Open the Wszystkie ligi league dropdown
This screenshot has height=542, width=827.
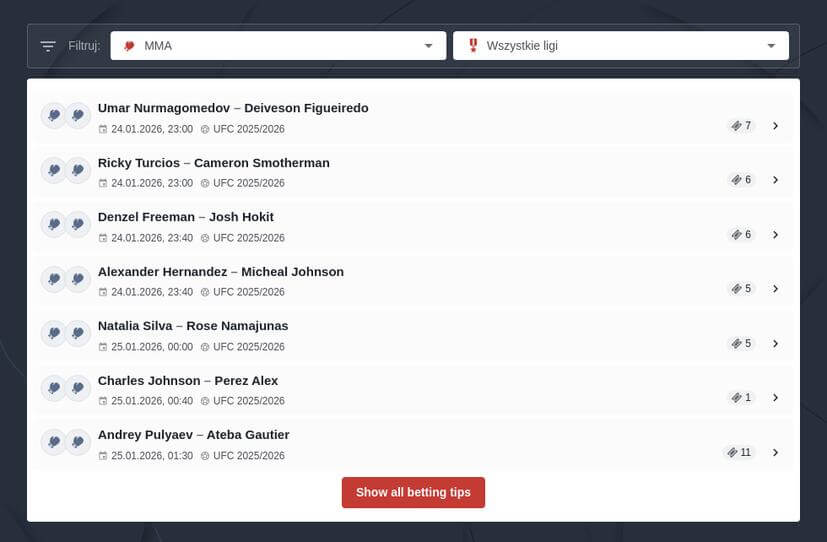pos(620,46)
